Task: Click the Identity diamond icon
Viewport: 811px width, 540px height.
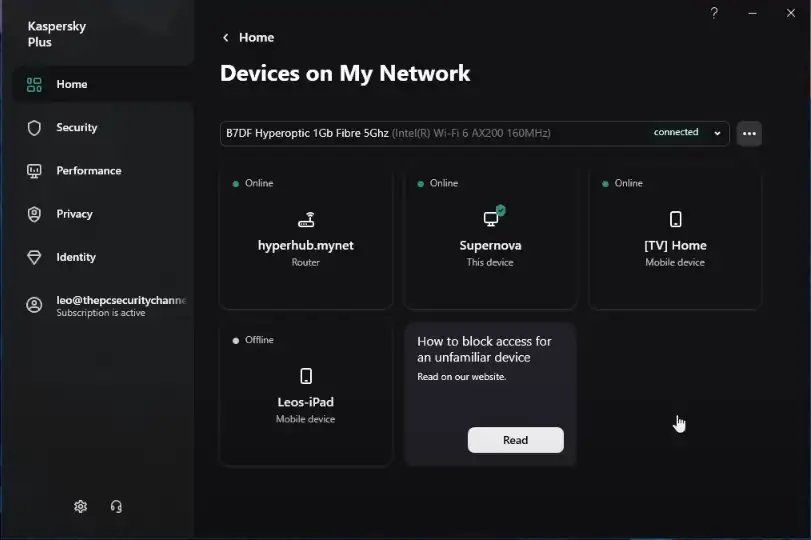Action: pyautogui.click(x=34, y=257)
